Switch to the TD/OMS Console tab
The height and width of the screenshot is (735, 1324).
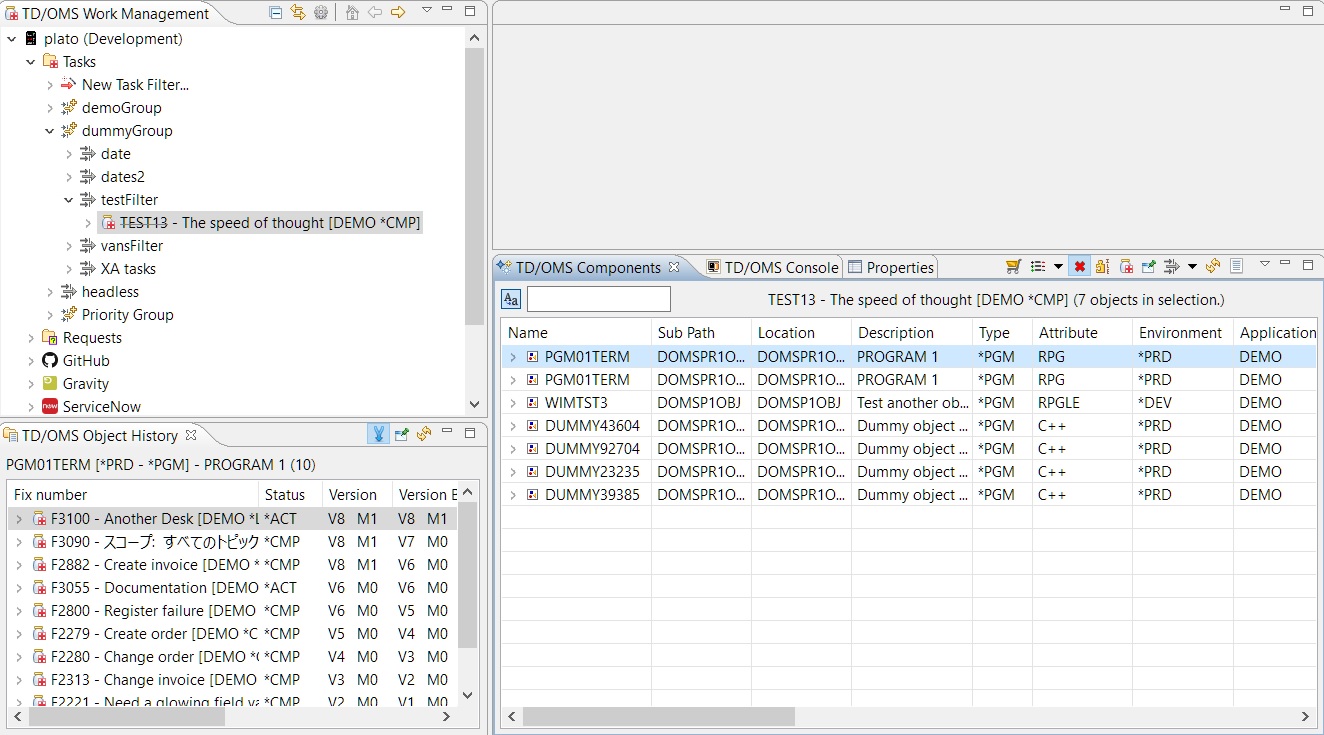tap(772, 267)
